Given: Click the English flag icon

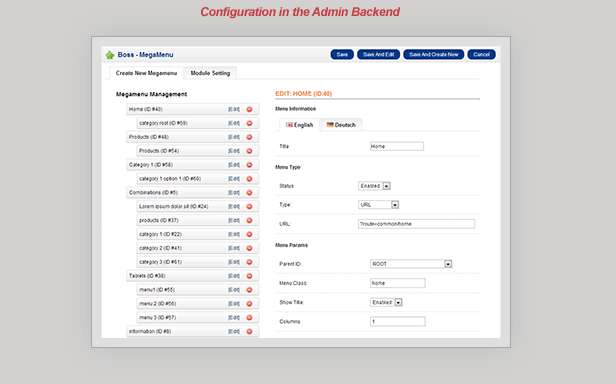Looking at the screenshot, I should (x=289, y=125).
